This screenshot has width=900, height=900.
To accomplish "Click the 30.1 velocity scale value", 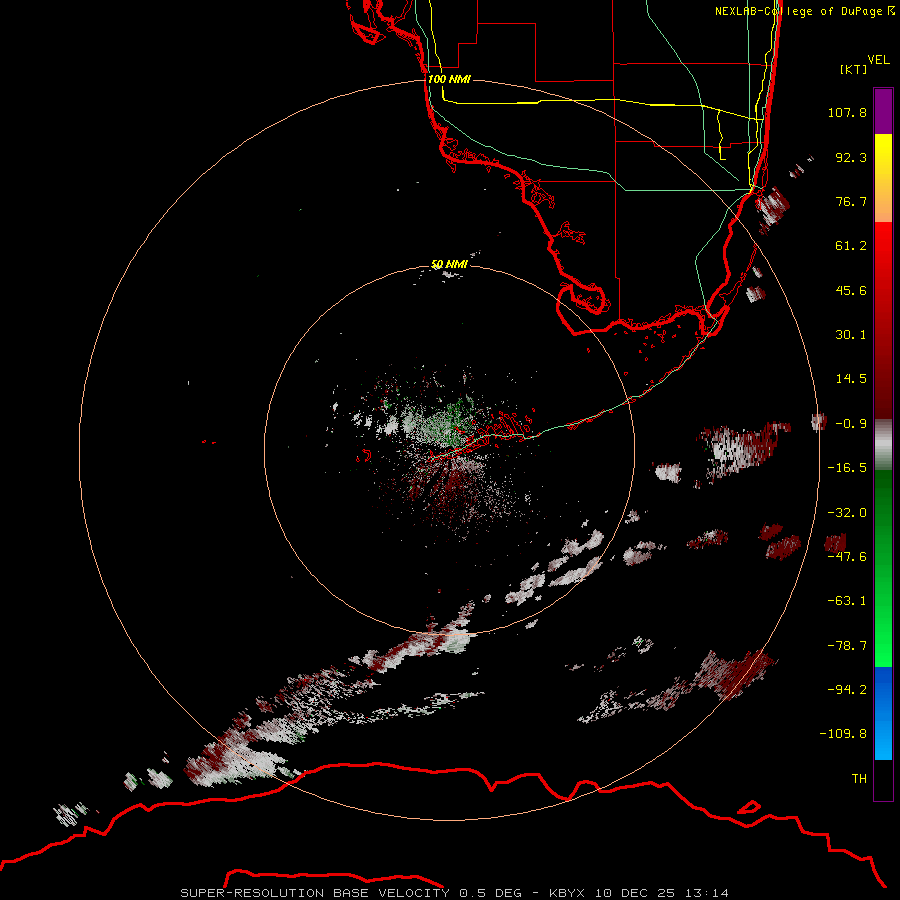I will 851,335.
